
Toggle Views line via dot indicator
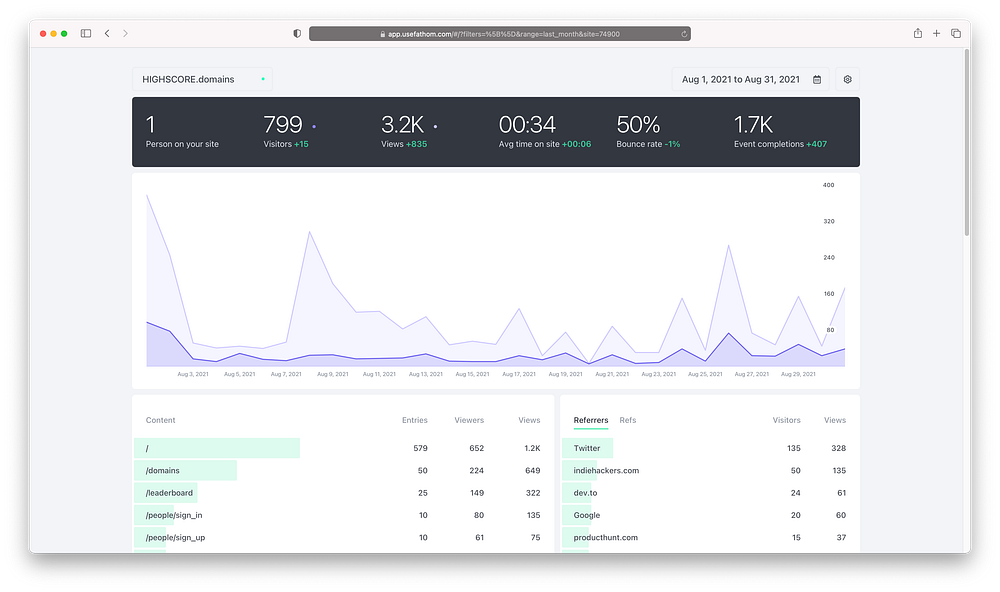pyautogui.click(x=436, y=127)
